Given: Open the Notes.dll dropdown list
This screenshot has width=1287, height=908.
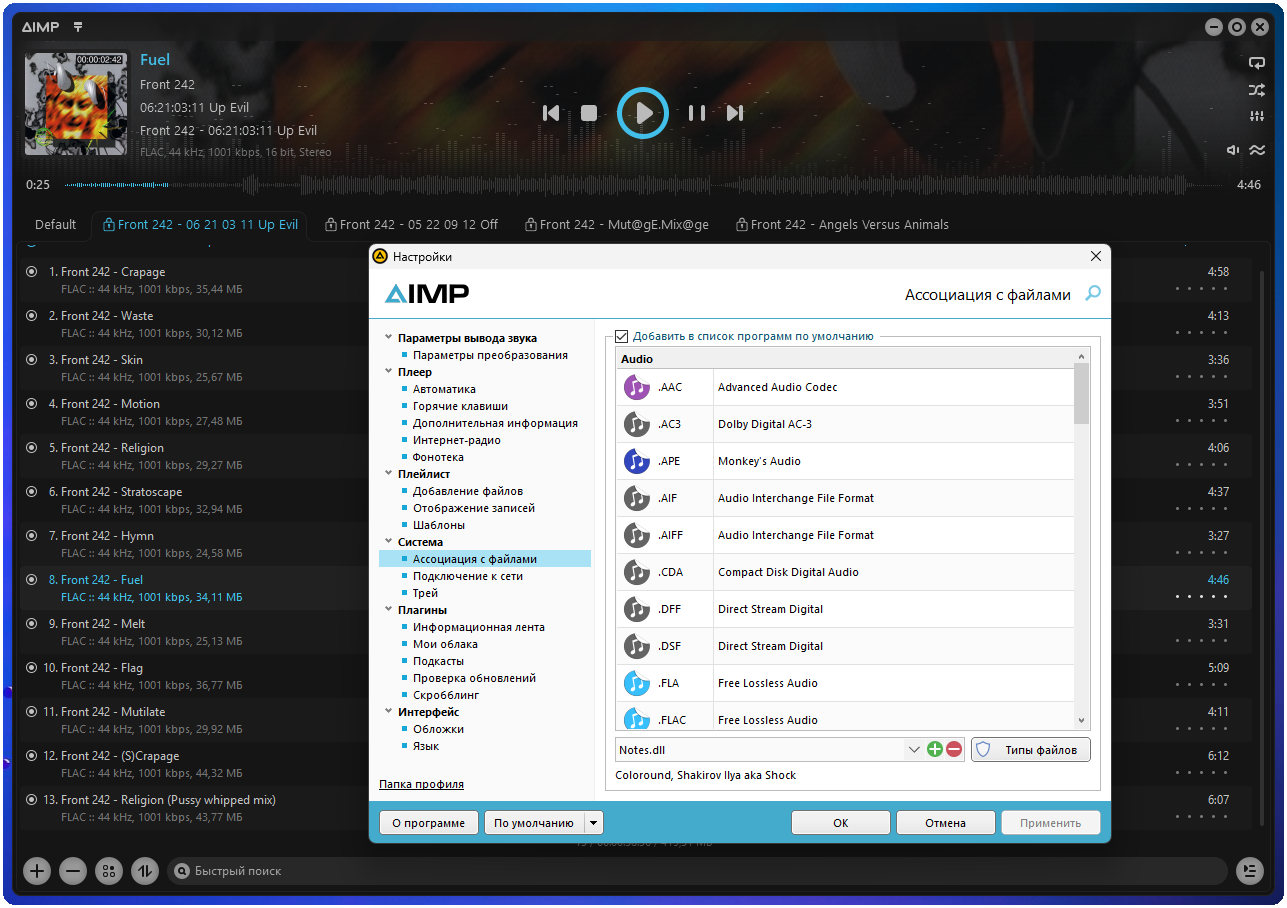Looking at the screenshot, I should (913, 749).
